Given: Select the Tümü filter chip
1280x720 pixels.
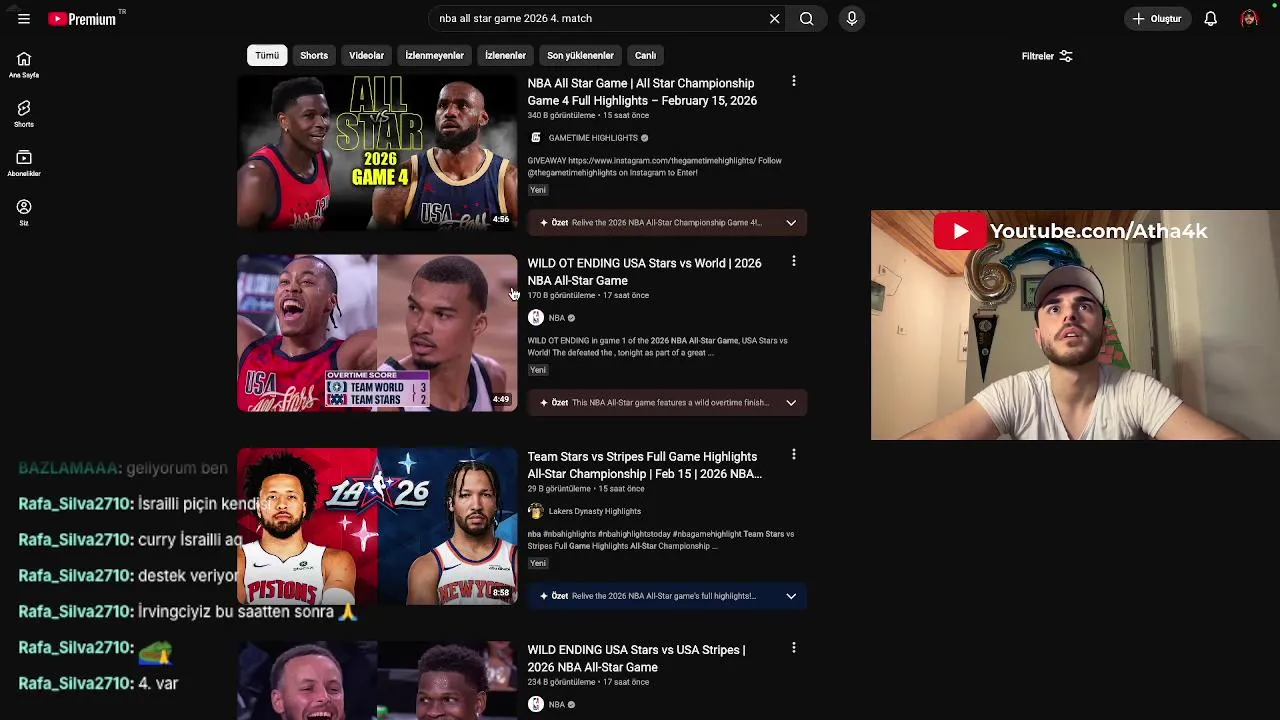Looking at the screenshot, I should pos(267,56).
